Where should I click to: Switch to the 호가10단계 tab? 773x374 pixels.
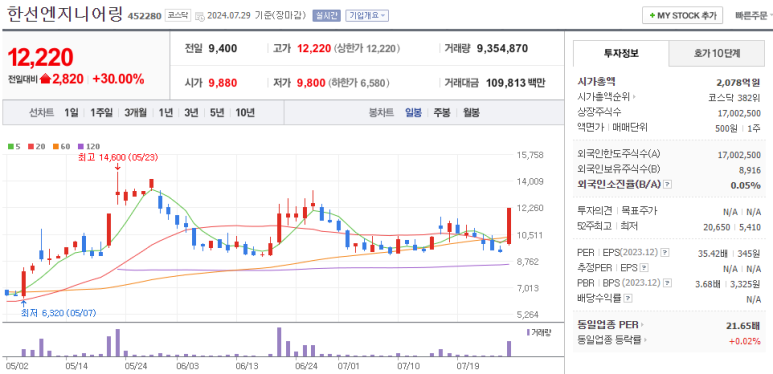point(716,54)
